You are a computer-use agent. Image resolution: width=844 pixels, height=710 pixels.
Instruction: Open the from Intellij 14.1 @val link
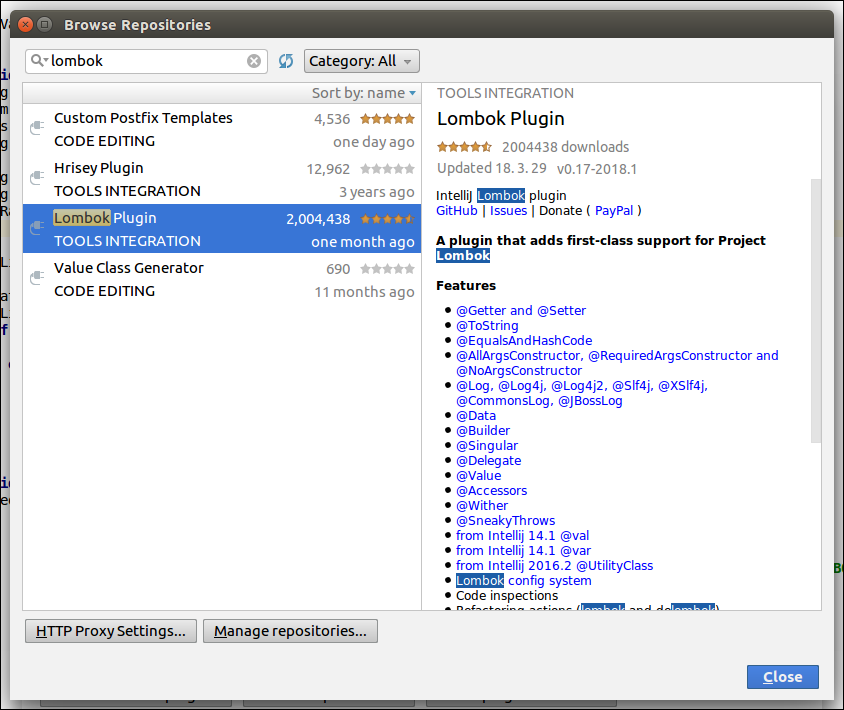522,536
